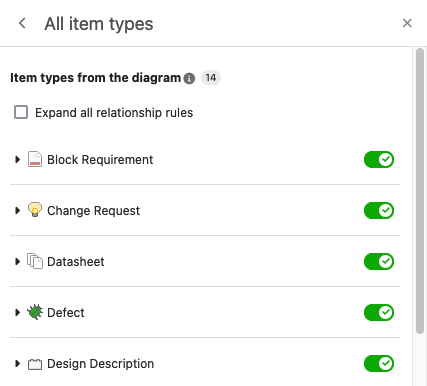Click the Datasheet pages icon
The height and width of the screenshot is (386, 427).
[35, 261]
